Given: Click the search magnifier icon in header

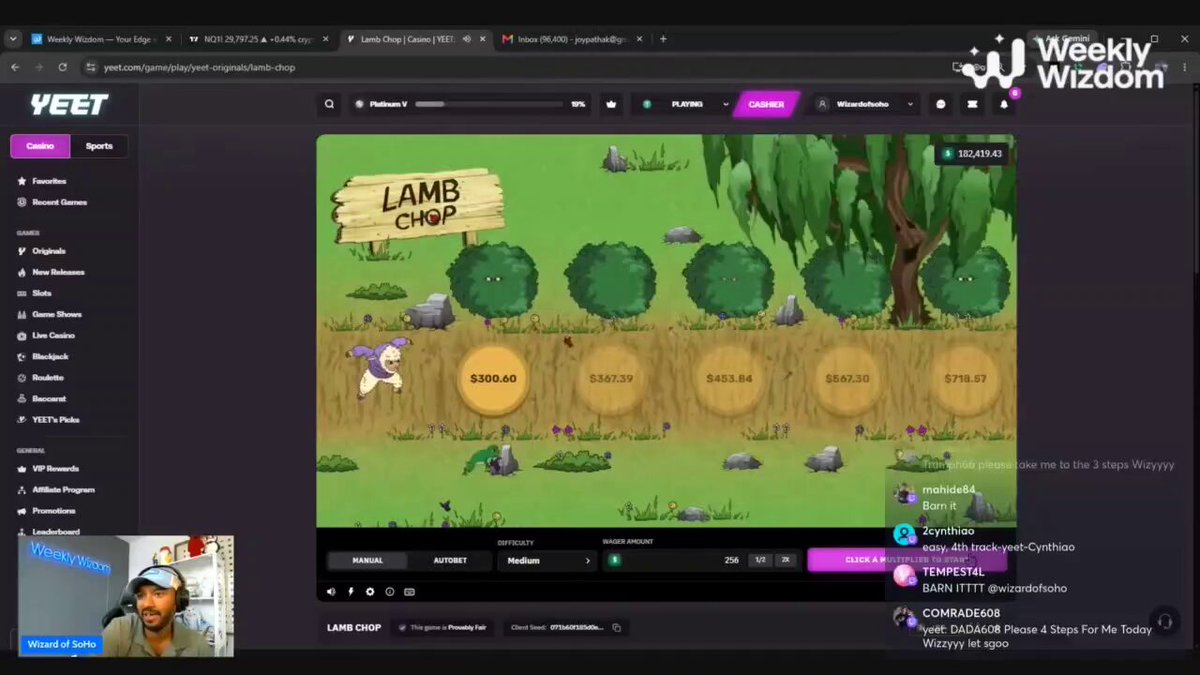Looking at the screenshot, I should (329, 104).
